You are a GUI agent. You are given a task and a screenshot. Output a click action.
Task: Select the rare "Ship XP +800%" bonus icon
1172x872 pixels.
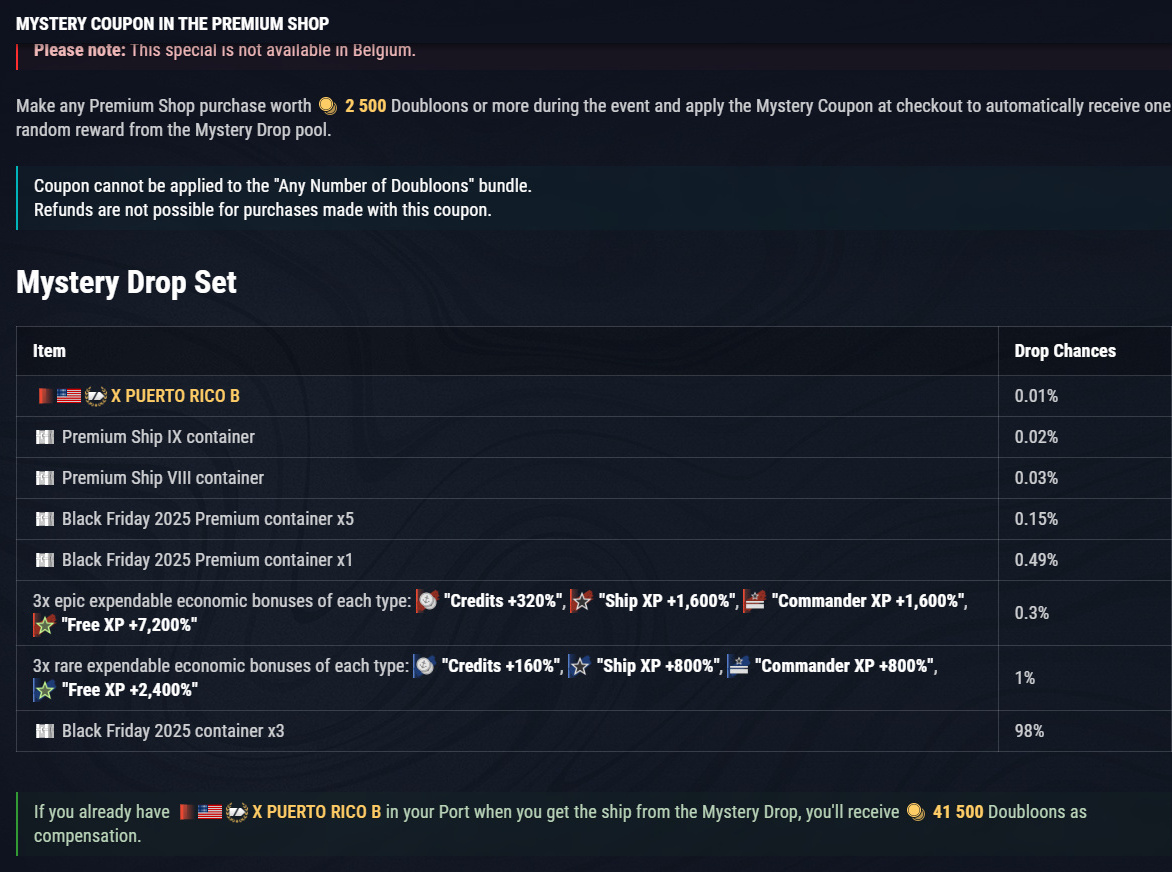(x=578, y=666)
